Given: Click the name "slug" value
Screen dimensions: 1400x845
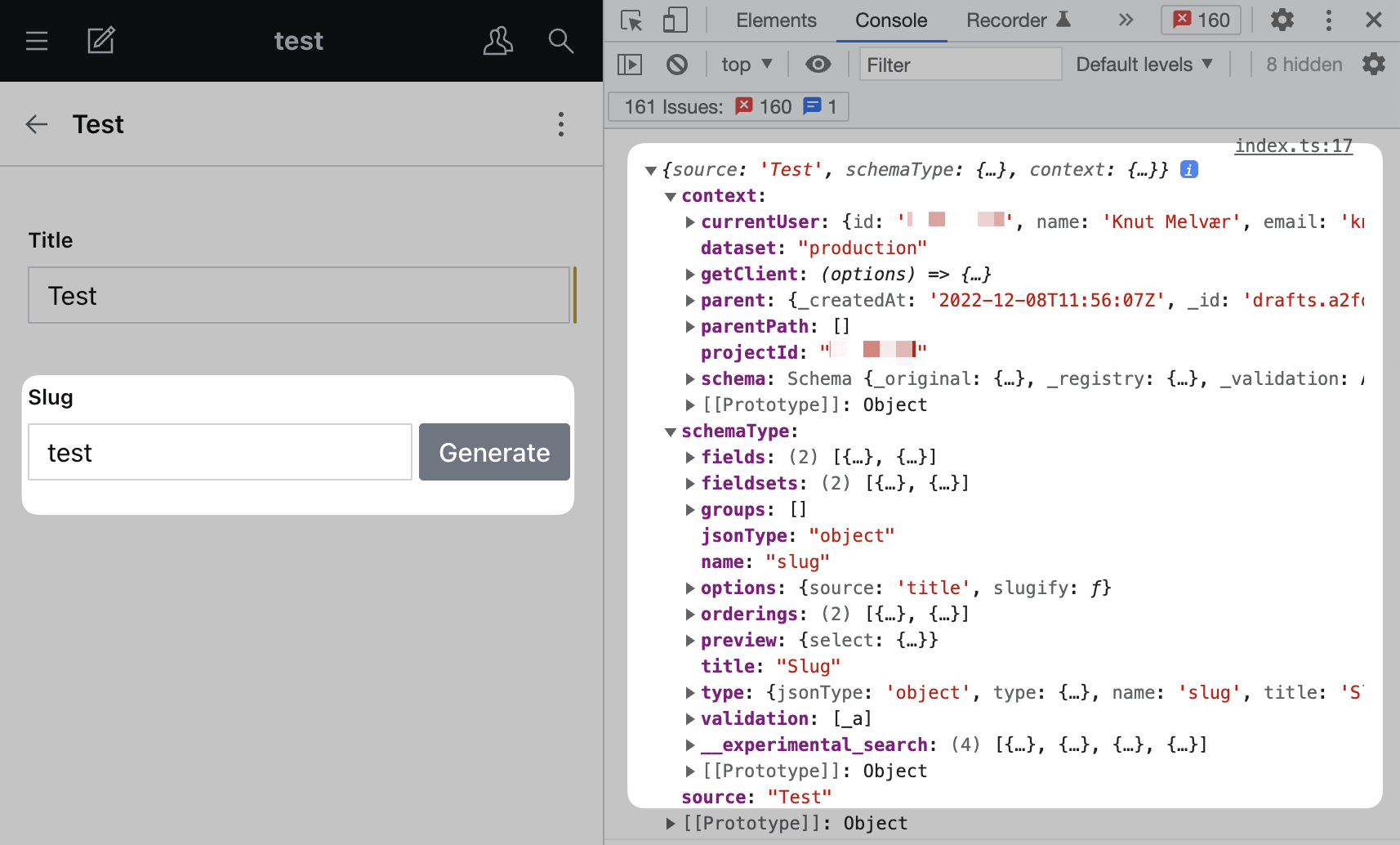Looking at the screenshot, I should point(797,561).
